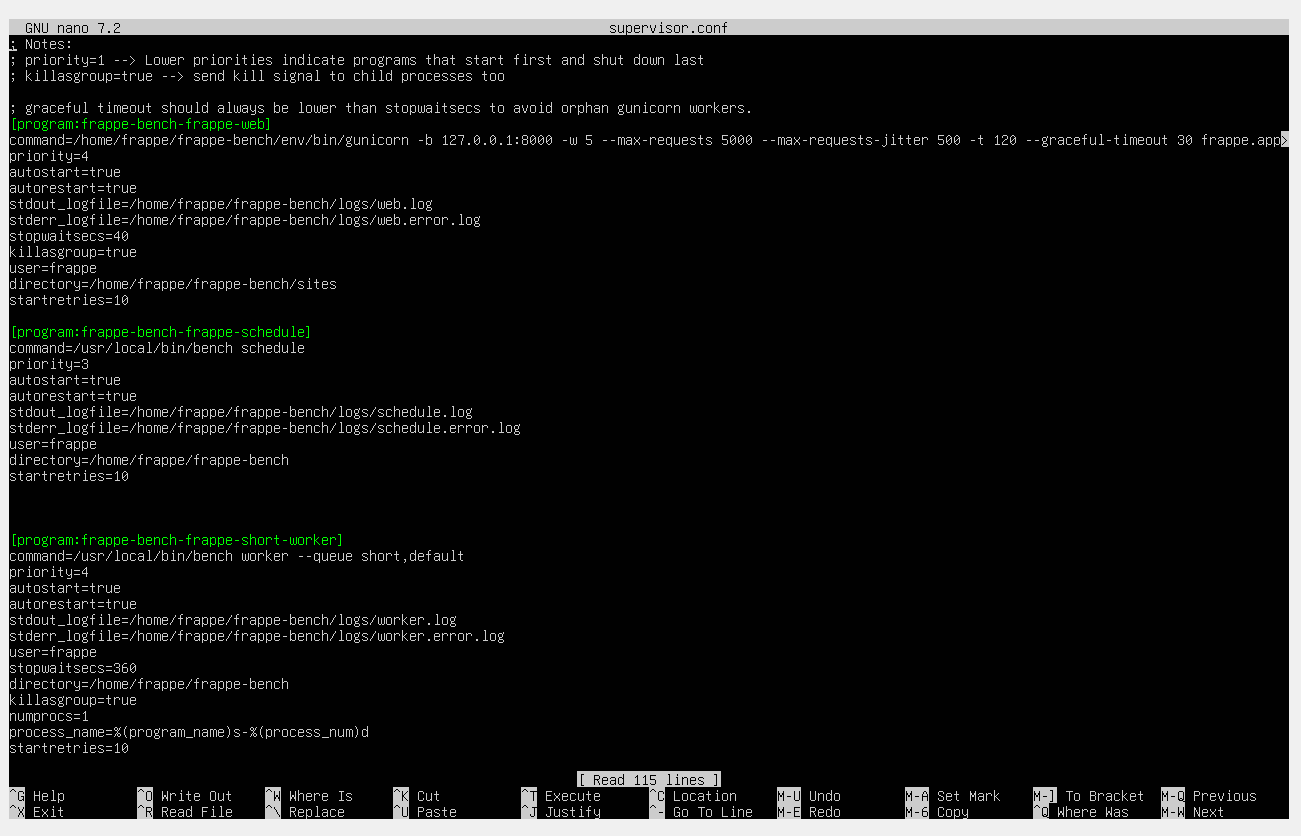
Task: Click process_name=%(program_name)s line
Action: point(189,732)
